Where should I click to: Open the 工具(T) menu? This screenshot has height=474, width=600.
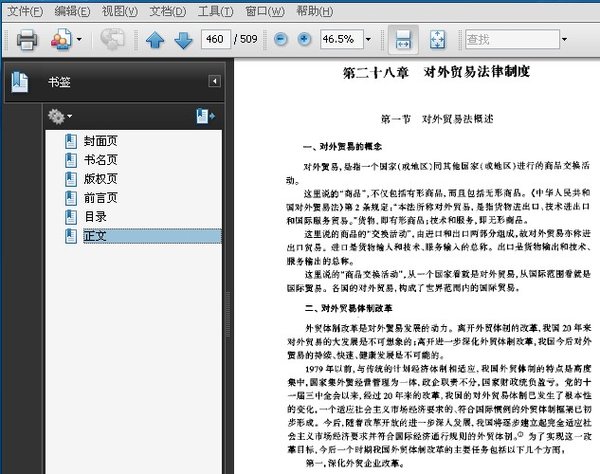click(215, 11)
